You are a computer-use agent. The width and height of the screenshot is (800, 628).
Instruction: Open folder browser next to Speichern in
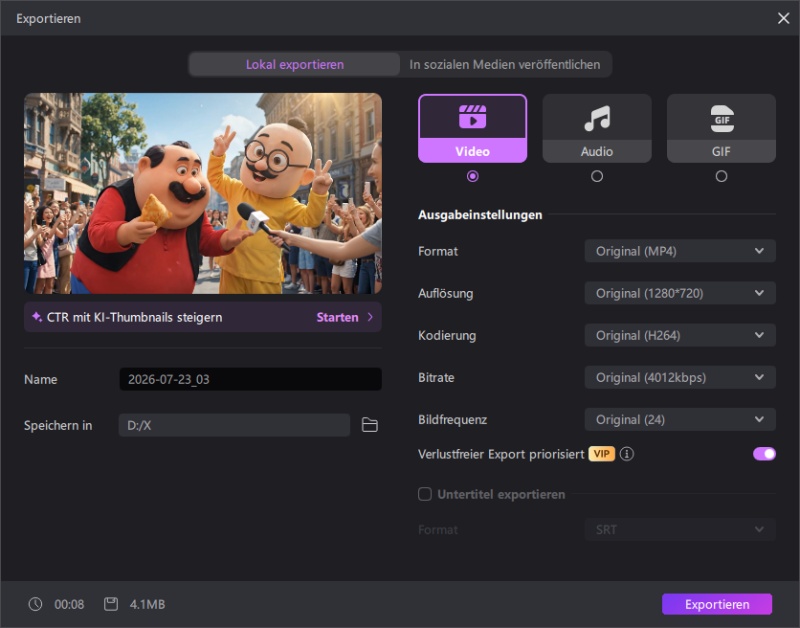point(369,425)
